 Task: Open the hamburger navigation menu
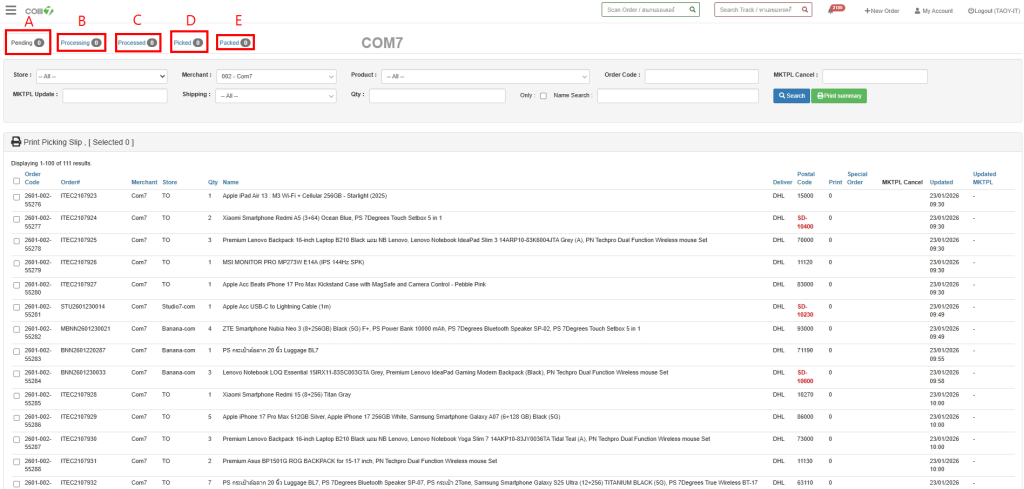[x=11, y=10]
